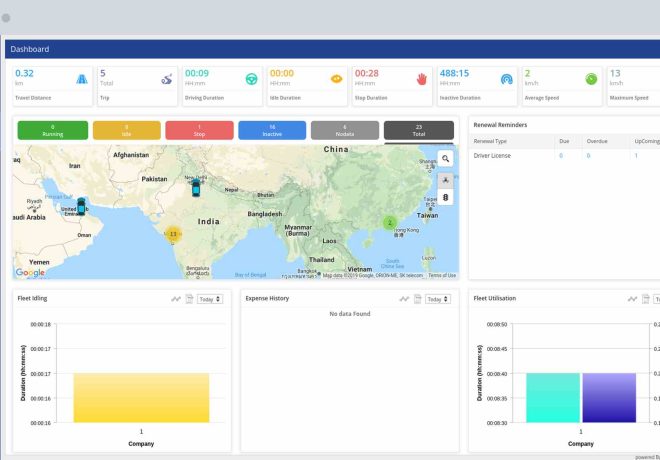
Task: Click the traffic light icon on map
Action: 446,197
